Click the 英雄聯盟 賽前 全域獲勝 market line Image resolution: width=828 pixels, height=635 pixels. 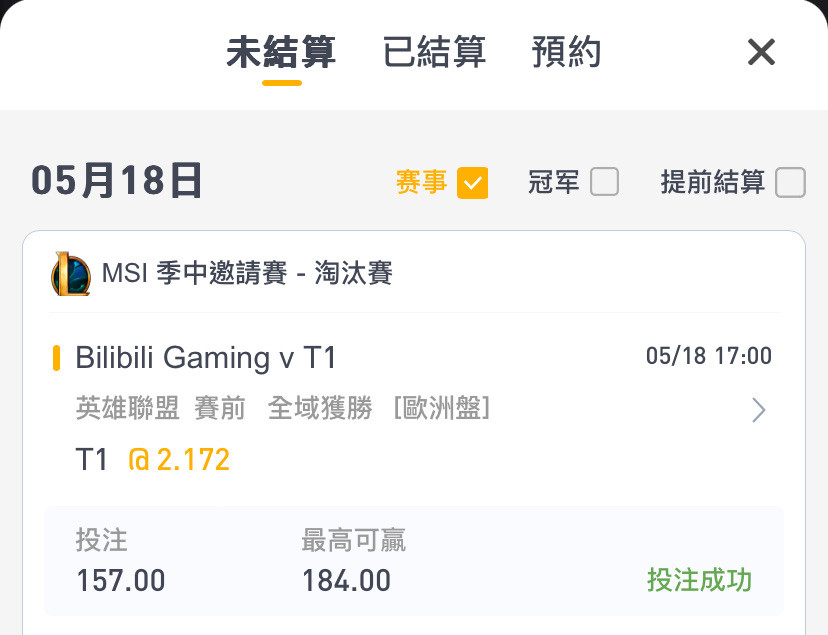(x=283, y=408)
